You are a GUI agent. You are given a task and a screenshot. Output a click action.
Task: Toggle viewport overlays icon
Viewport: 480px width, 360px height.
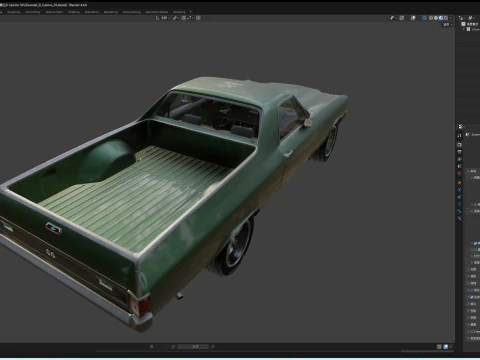coord(413,18)
